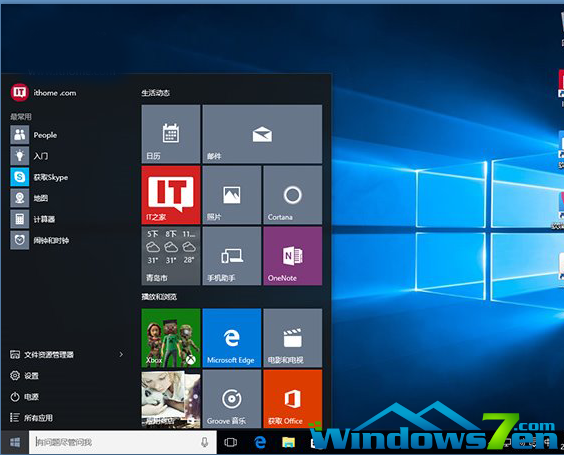Open File Explorer from the taskbar
The height and width of the screenshot is (455, 564).
tap(288, 442)
